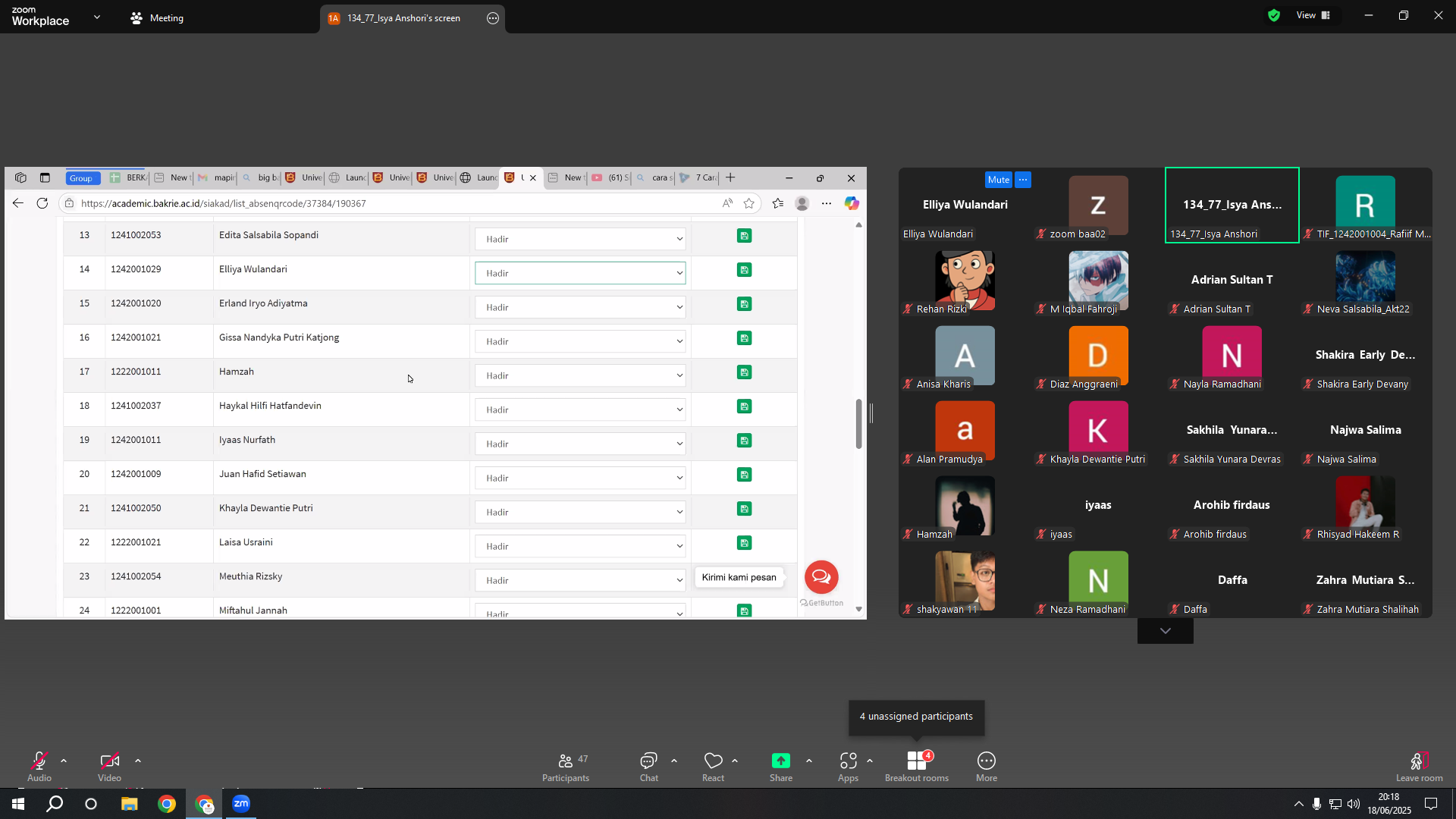Switch to the BERK browser tab
1456x819 pixels.
pos(128,178)
